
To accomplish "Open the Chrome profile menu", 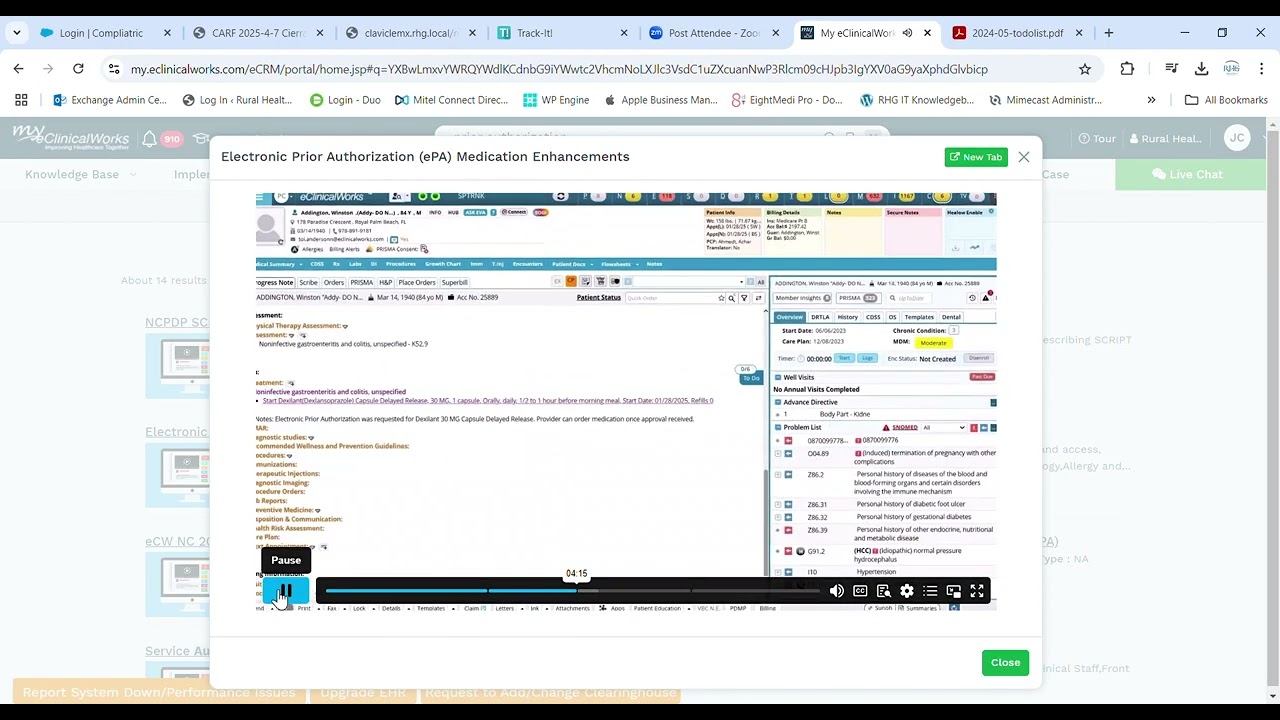I will [1231, 69].
